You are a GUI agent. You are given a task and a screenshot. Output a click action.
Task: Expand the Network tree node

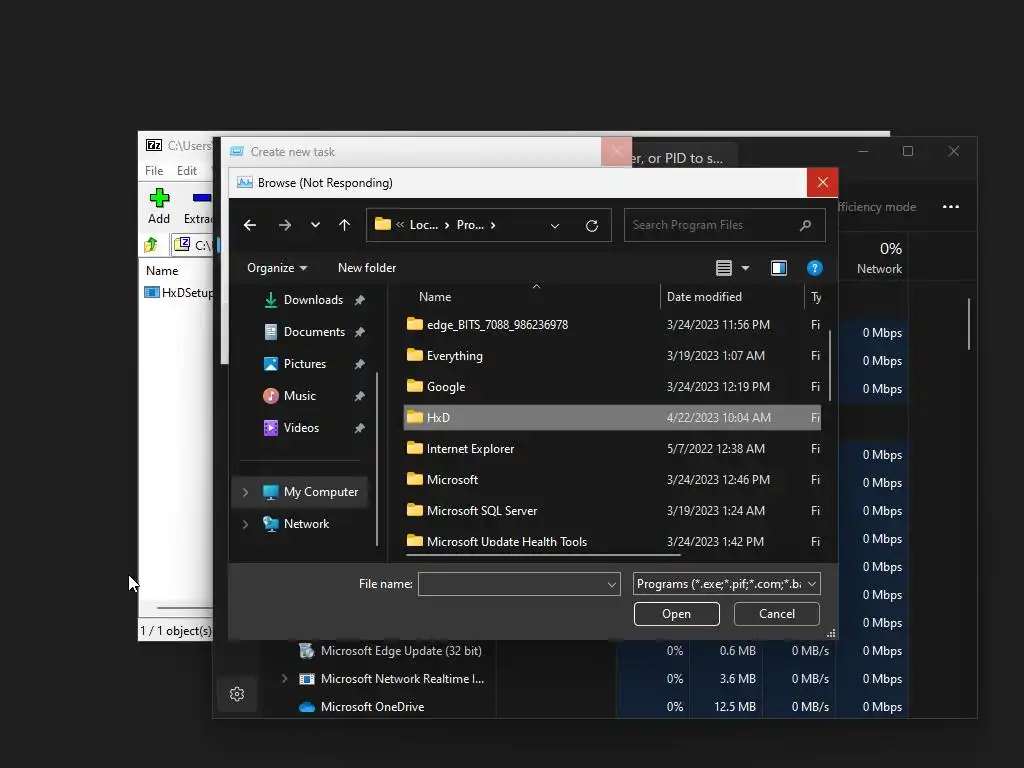tap(246, 524)
